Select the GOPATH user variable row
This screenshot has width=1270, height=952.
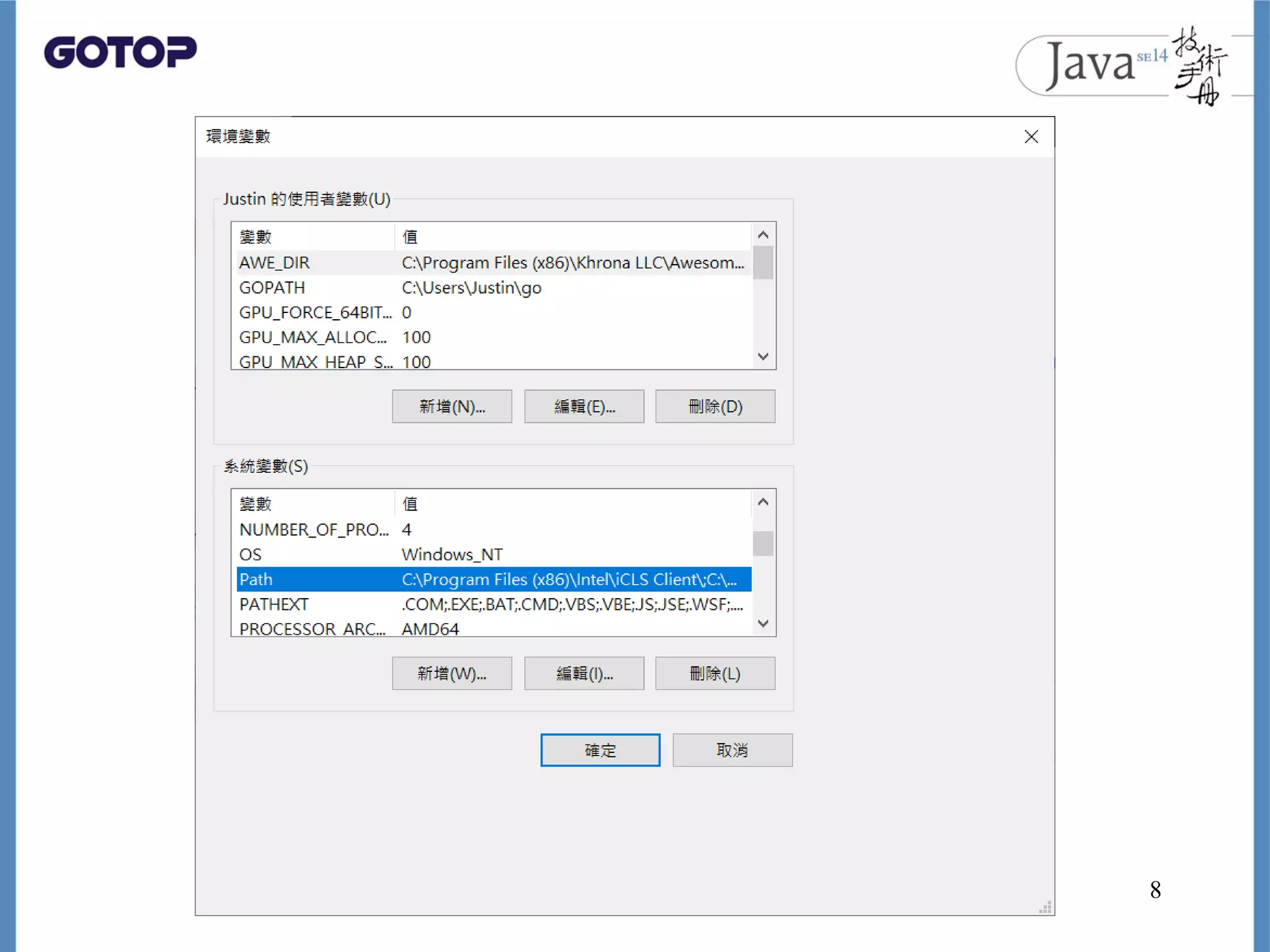click(x=493, y=288)
